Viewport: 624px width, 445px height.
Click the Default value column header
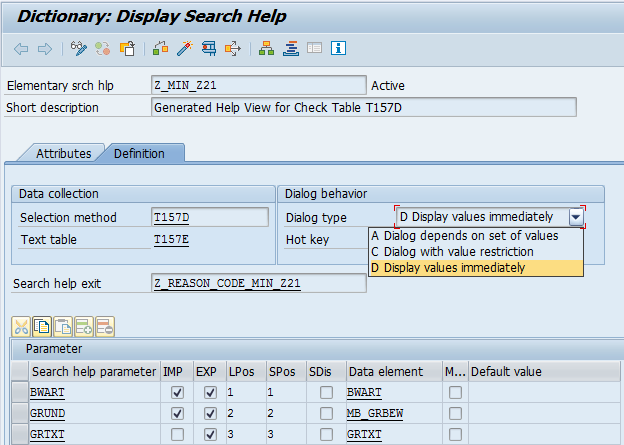click(544, 371)
